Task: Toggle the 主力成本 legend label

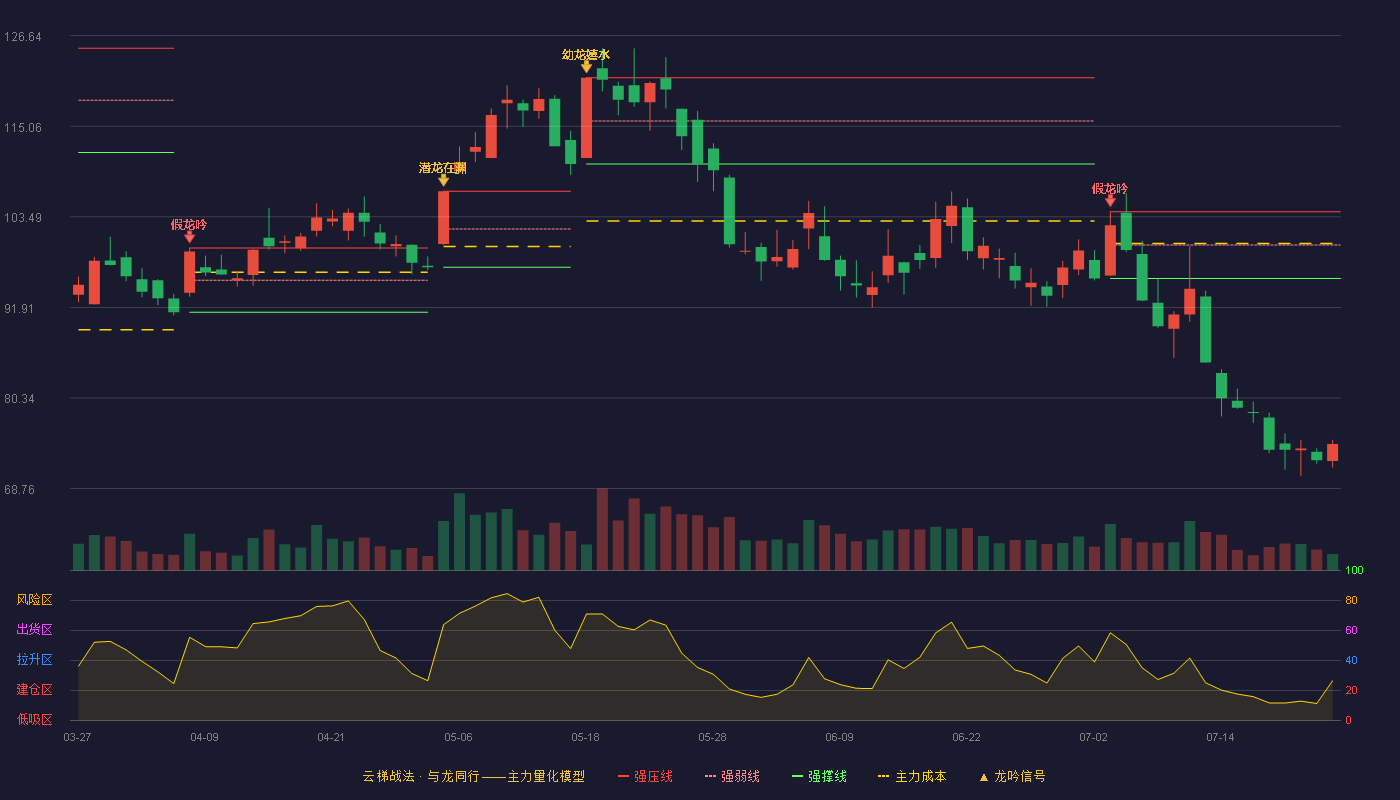Action: pos(920,777)
